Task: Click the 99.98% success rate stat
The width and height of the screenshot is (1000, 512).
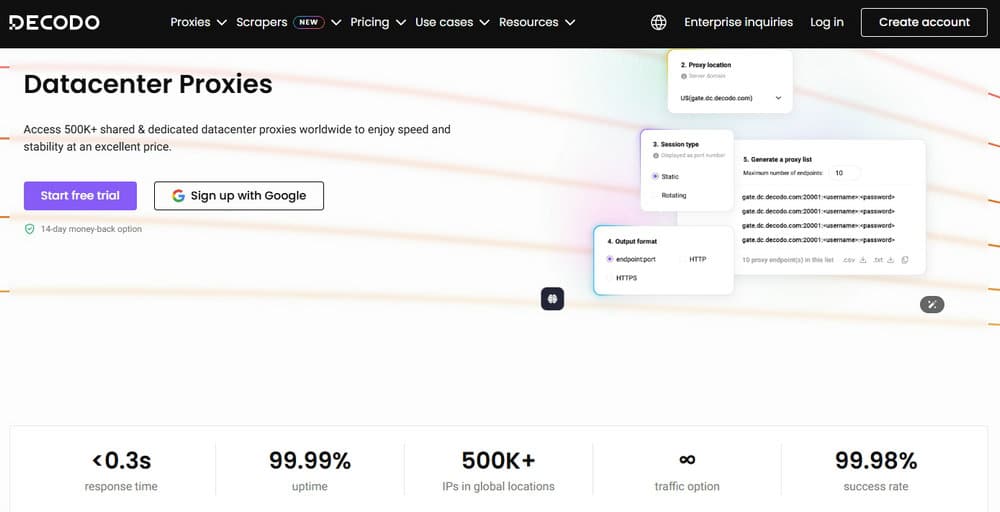Action: (876, 471)
